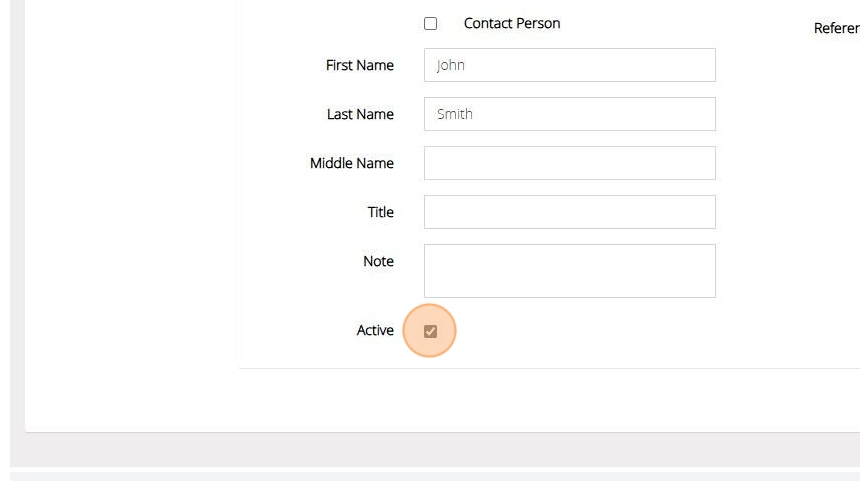Uncheck the Active checkbox
Viewport: 860px width, 481px height.
(430, 331)
